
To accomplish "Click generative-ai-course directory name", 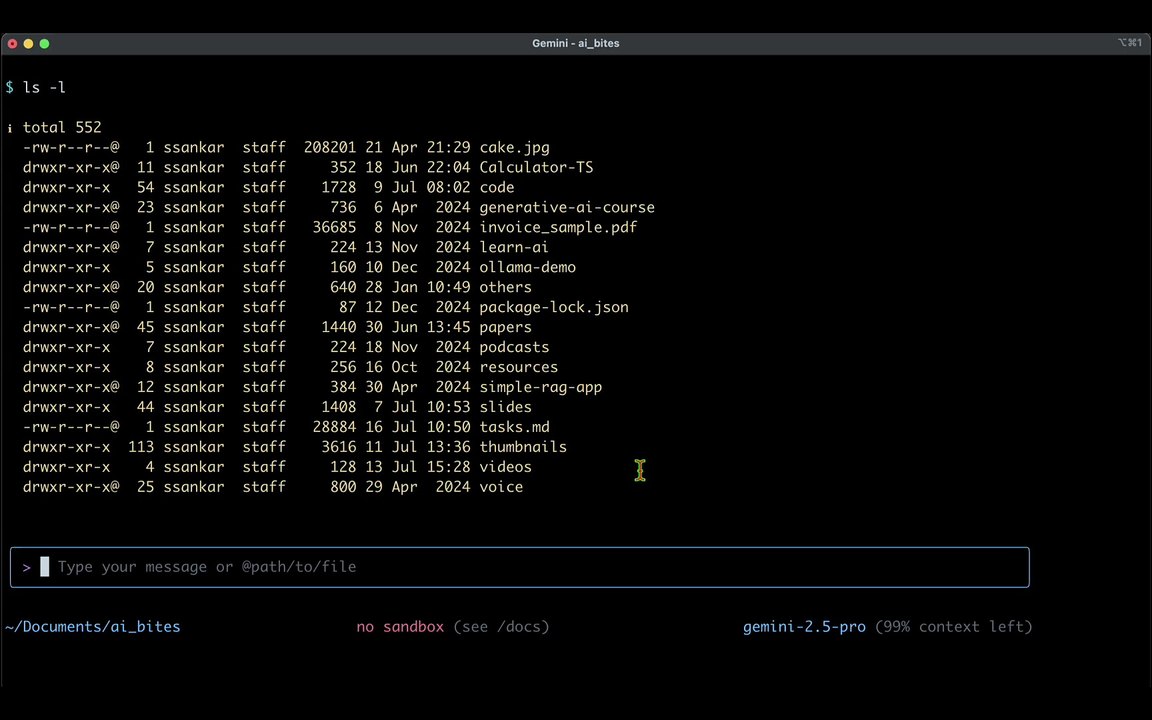I will (567, 207).
